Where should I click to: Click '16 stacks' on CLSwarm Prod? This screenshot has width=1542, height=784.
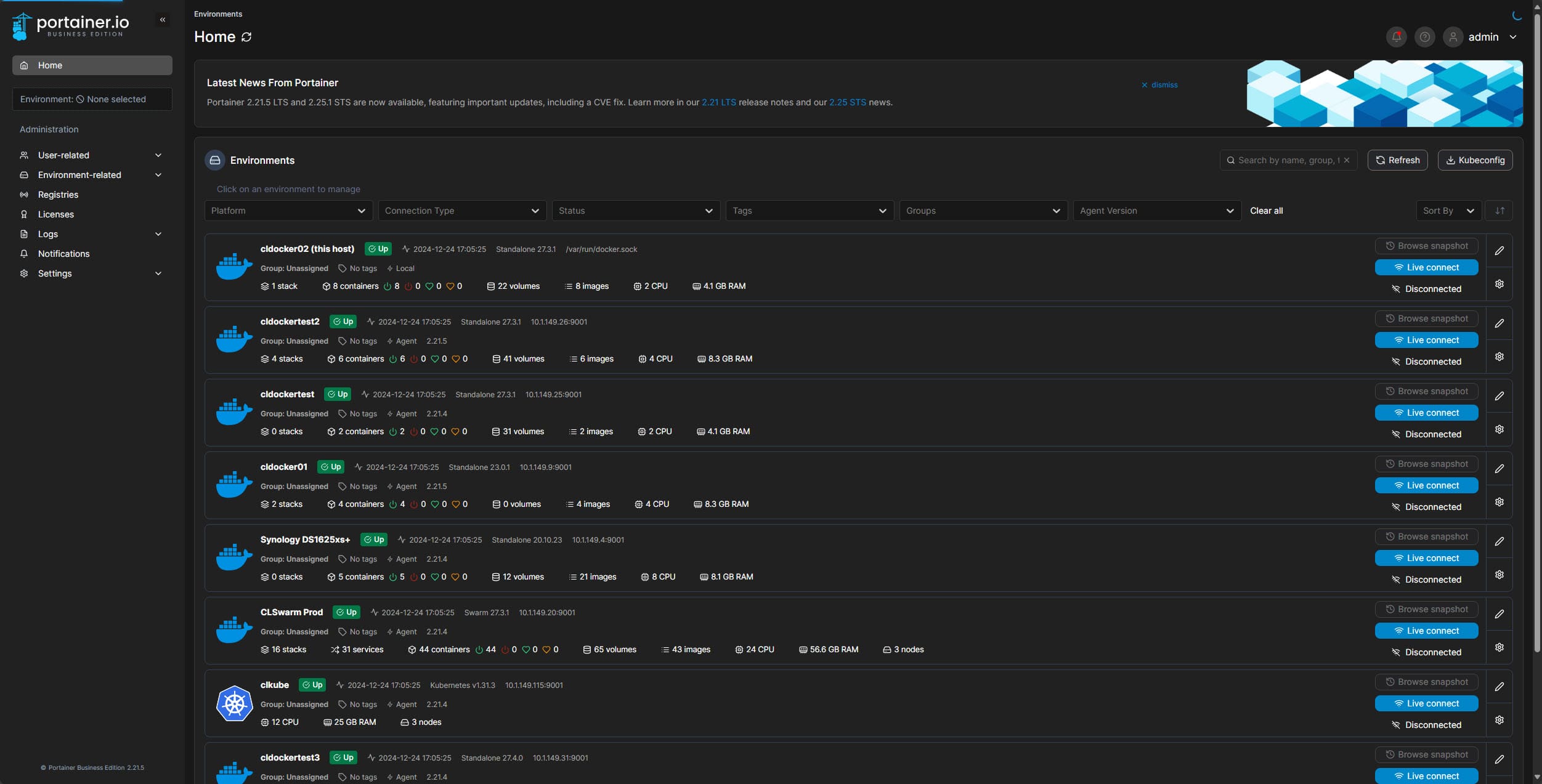283,649
